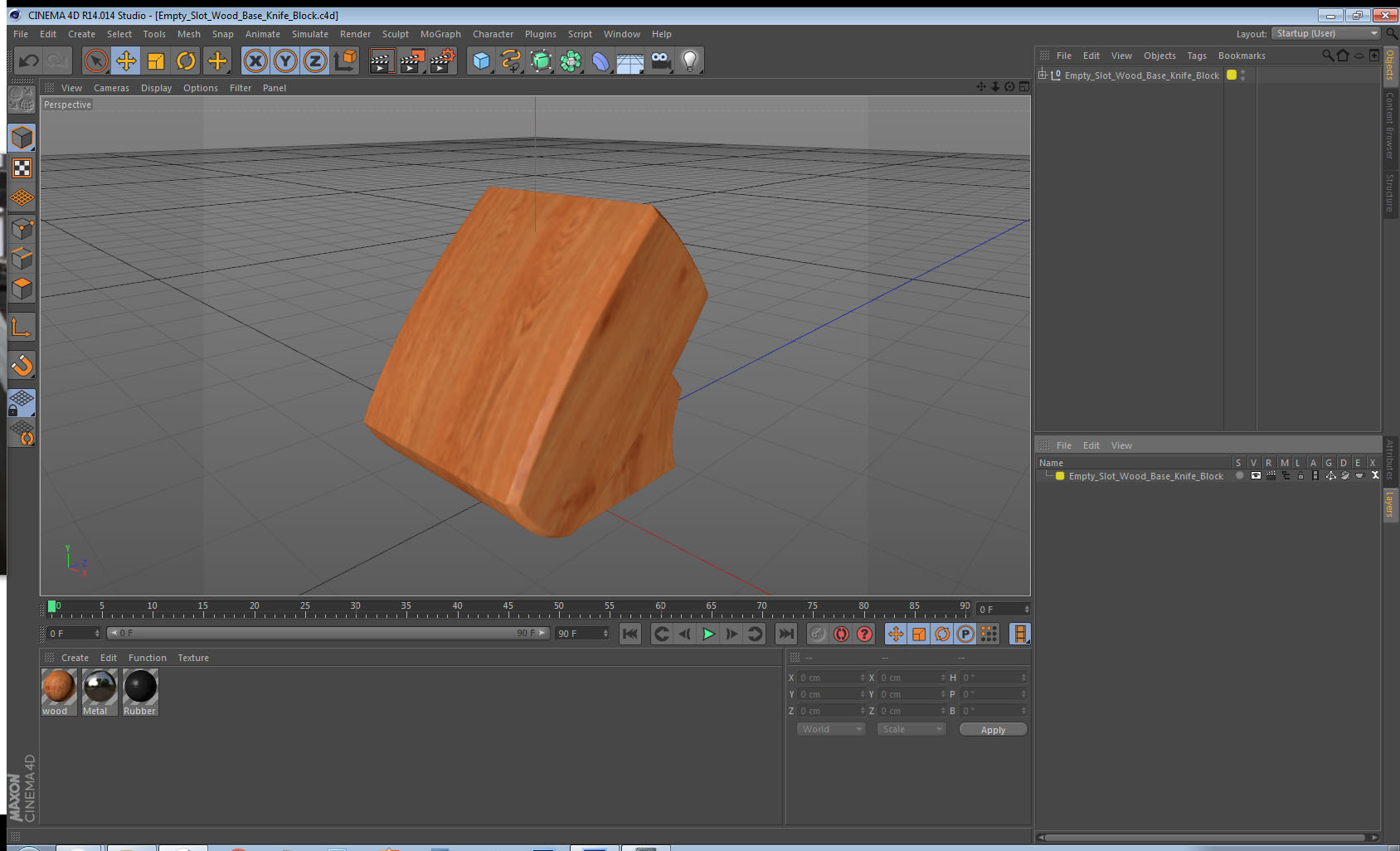Go to end of animation
1400x851 pixels.
785,634
